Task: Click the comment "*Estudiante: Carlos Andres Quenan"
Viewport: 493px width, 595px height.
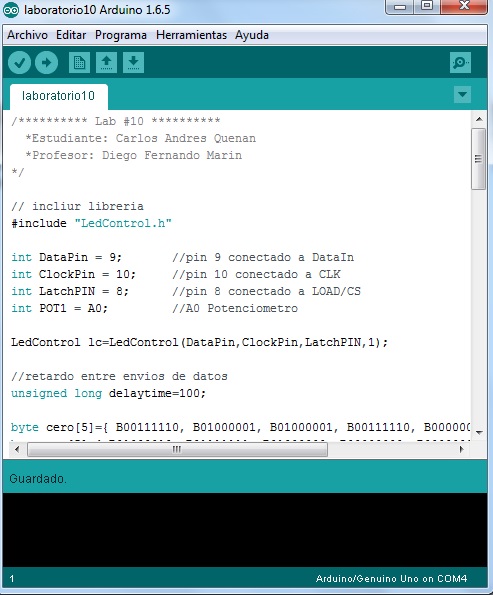Action: [x=140, y=138]
